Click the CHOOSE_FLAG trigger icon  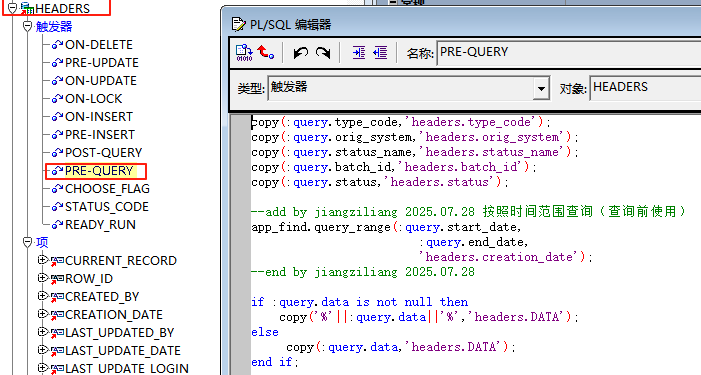pos(57,189)
